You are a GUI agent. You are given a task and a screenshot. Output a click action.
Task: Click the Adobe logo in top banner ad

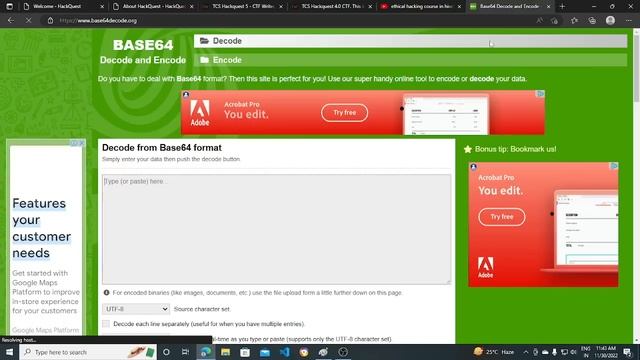[x=200, y=113]
